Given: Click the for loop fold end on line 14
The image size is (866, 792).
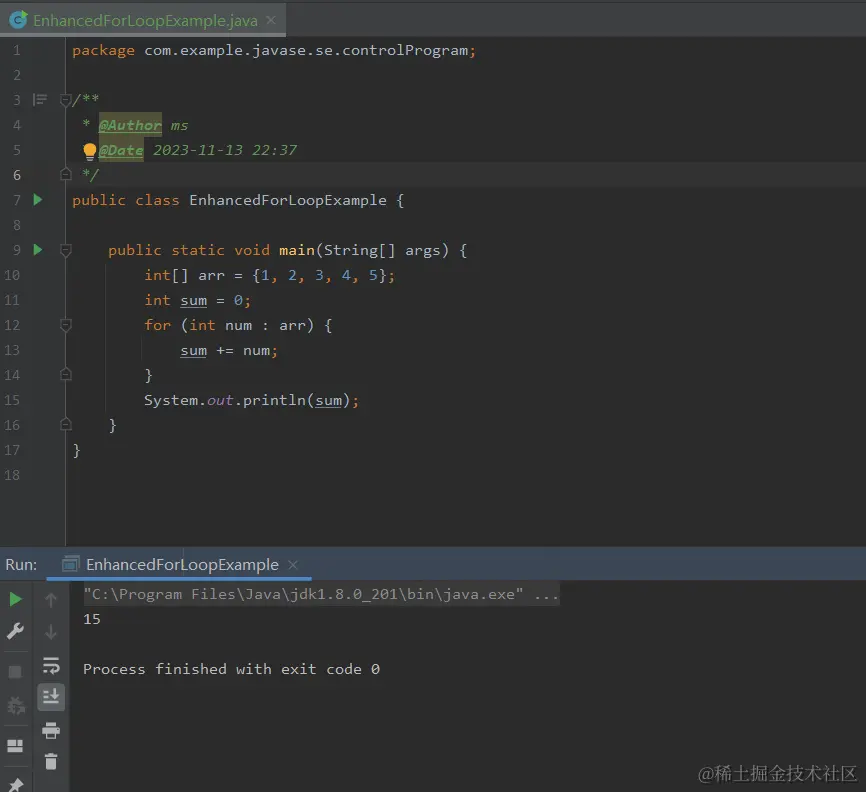Looking at the screenshot, I should tap(66, 374).
